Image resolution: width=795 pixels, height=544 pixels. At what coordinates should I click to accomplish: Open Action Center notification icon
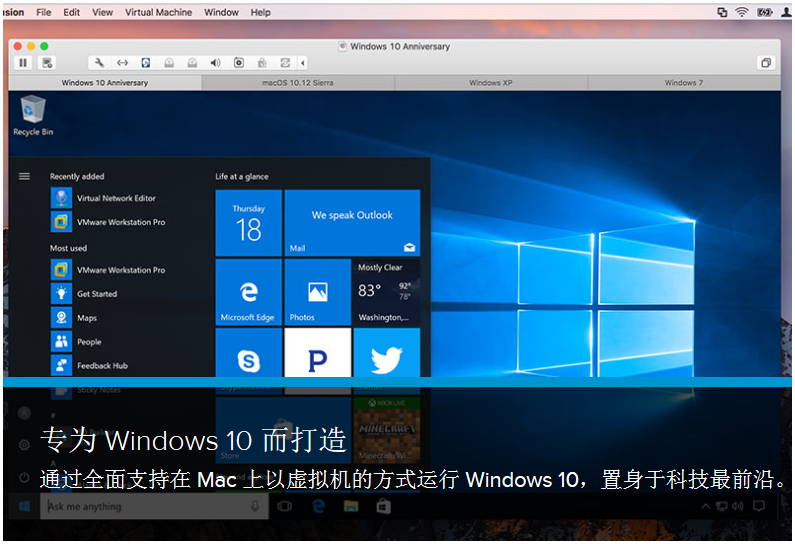[759, 506]
